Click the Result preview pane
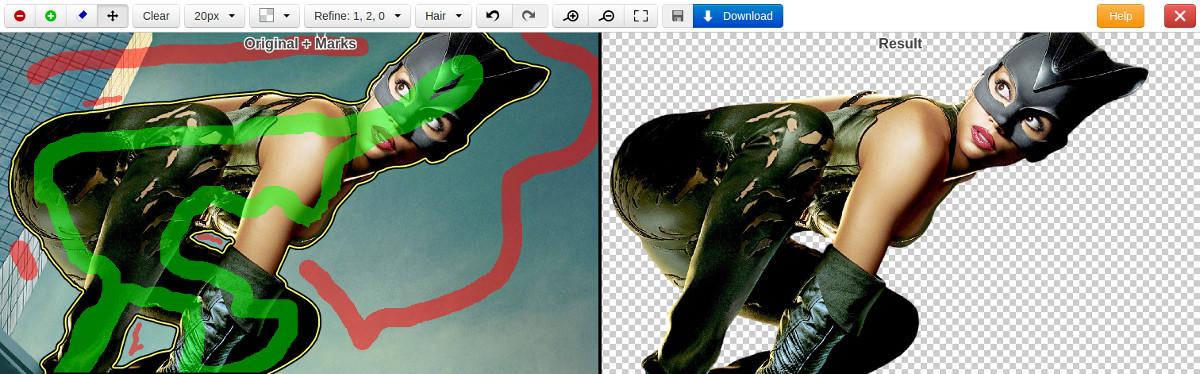 pos(900,203)
